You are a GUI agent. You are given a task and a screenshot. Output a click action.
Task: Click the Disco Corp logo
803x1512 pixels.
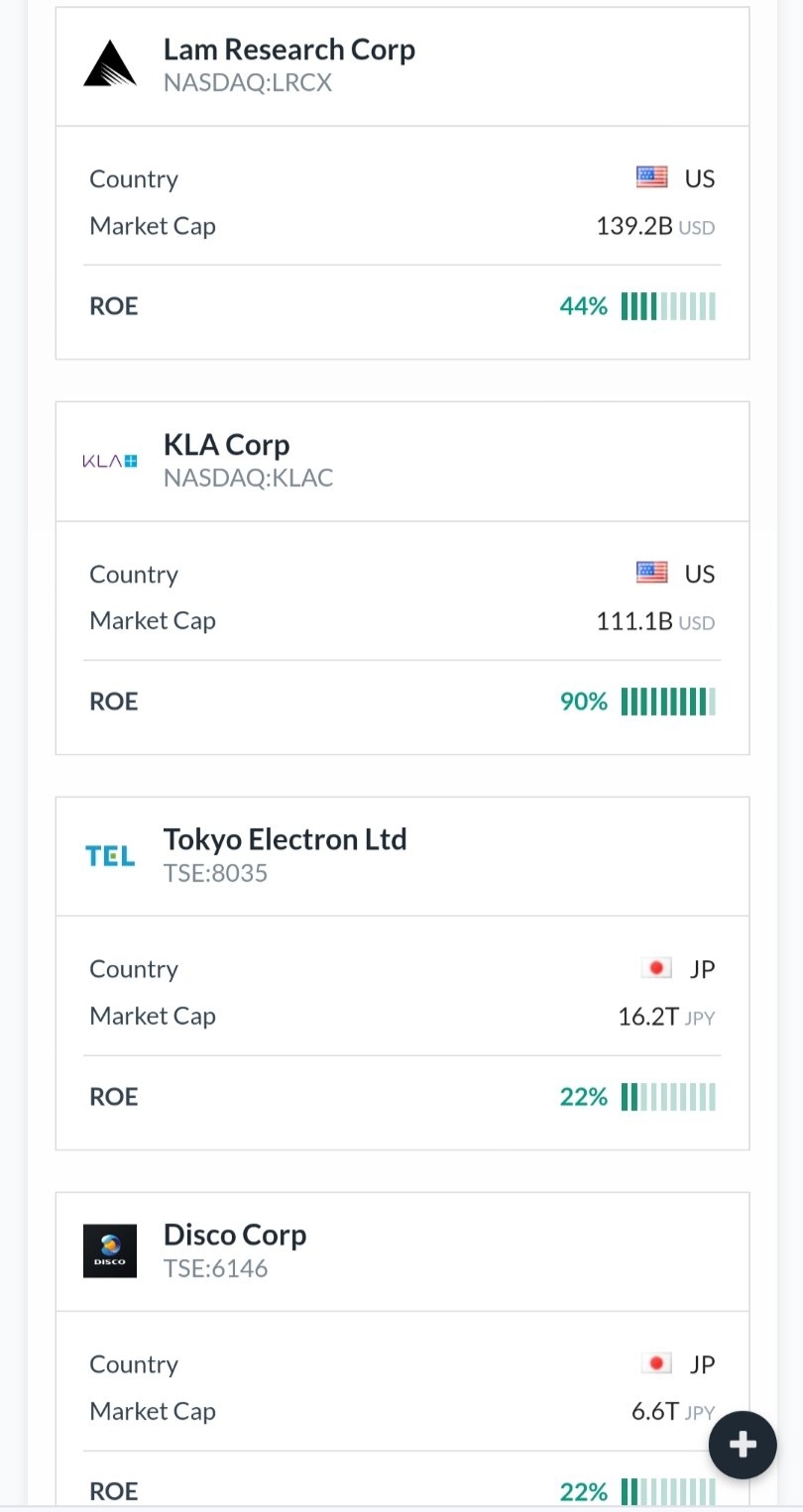(110, 1251)
